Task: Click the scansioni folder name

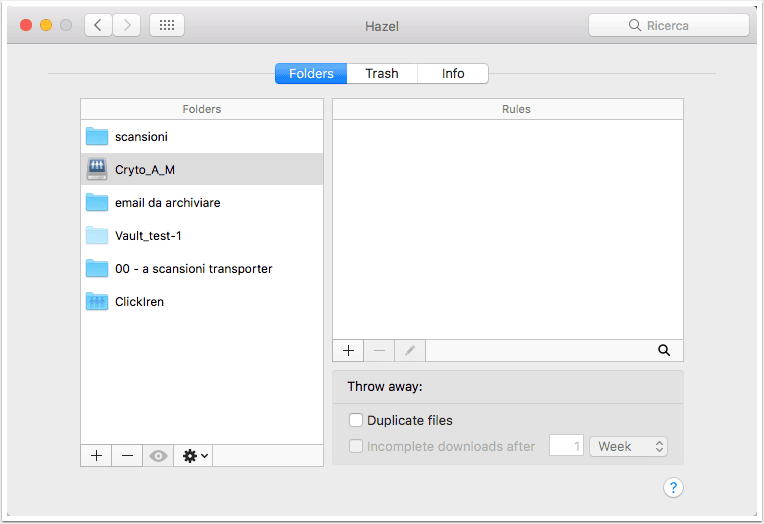Action: coord(141,137)
